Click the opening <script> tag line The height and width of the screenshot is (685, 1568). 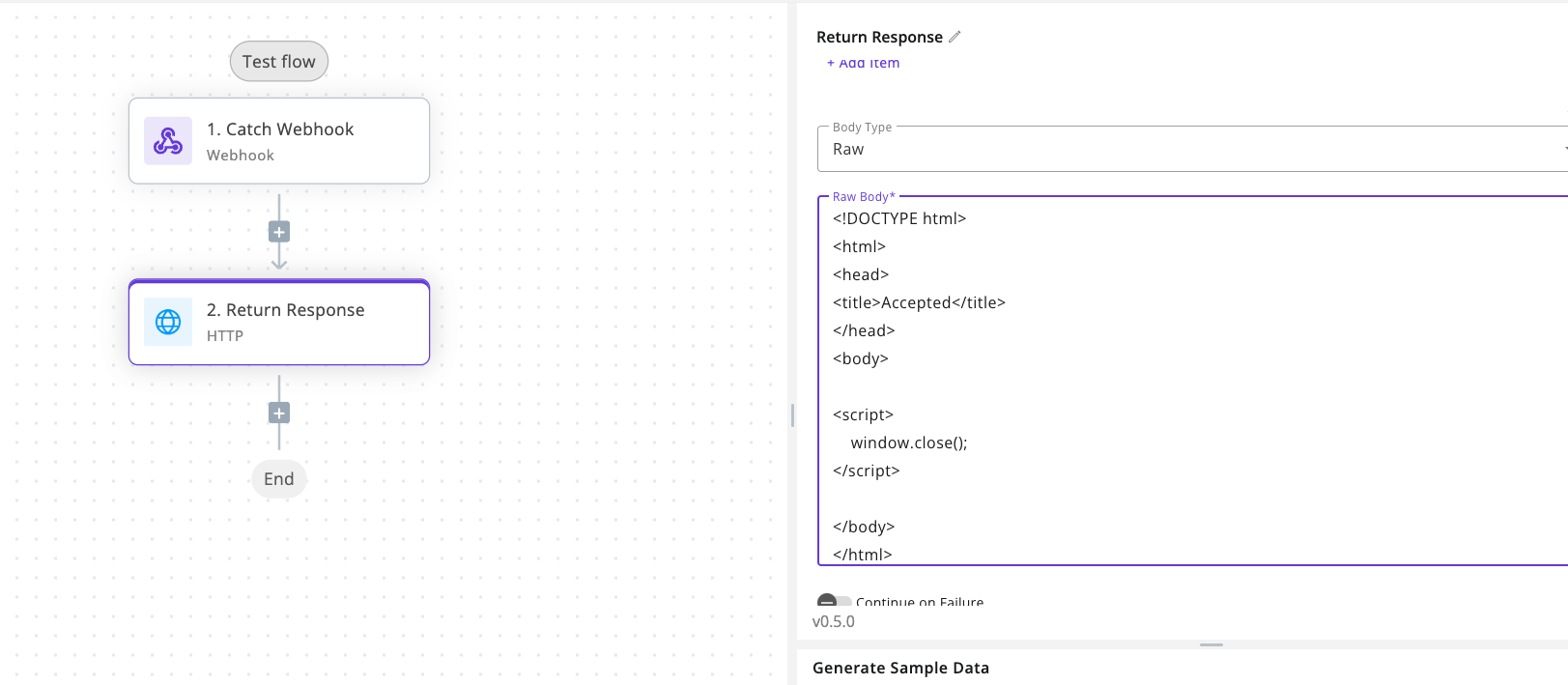pos(863,414)
